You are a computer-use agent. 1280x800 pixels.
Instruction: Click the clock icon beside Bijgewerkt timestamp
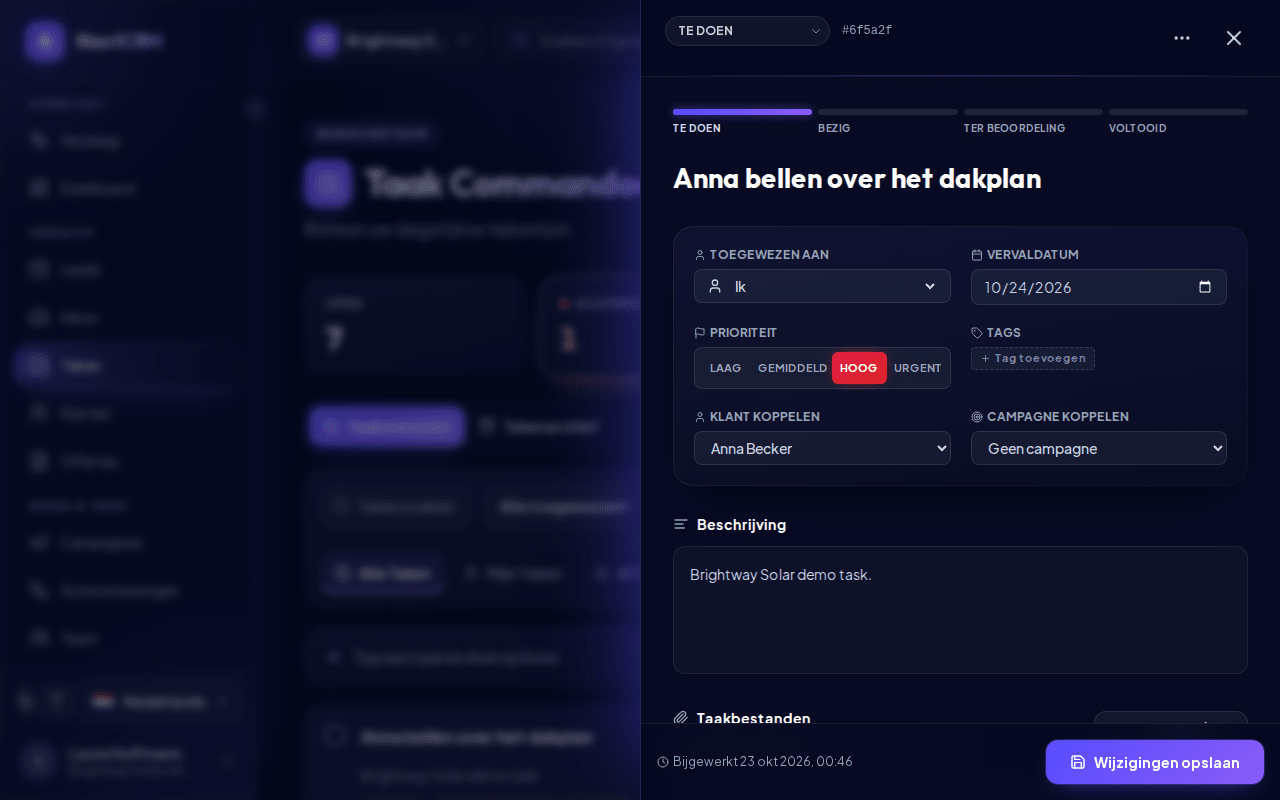coord(663,762)
